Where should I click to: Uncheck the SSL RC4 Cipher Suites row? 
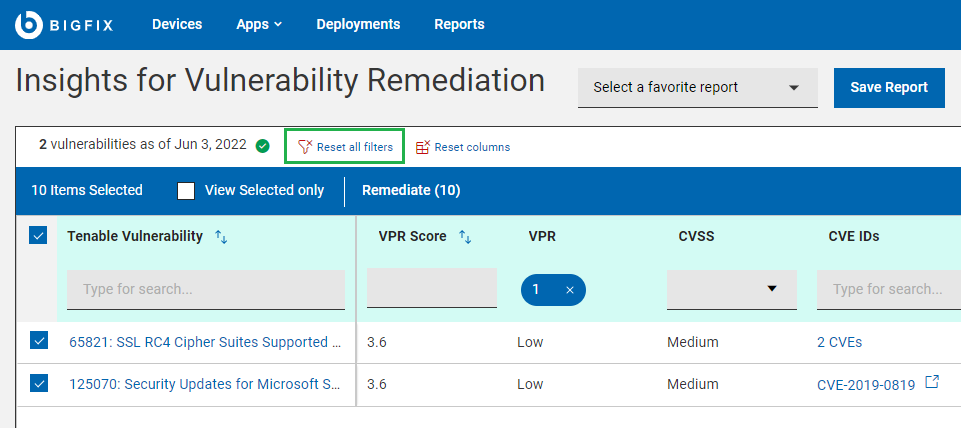click(39, 341)
